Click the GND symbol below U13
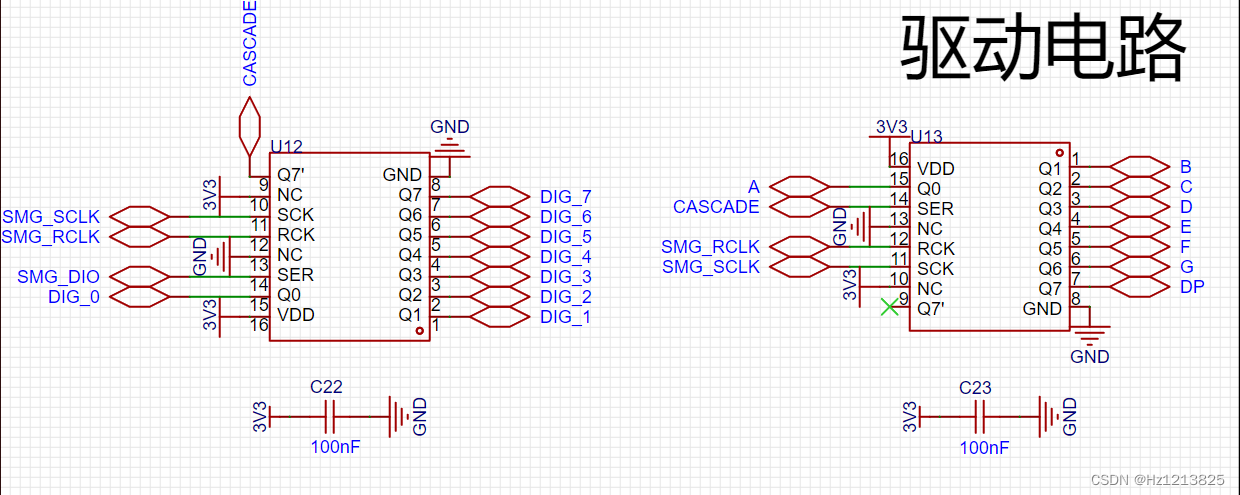Image resolution: width=1240 pixels, height=495 pixels. [1090, 336]
